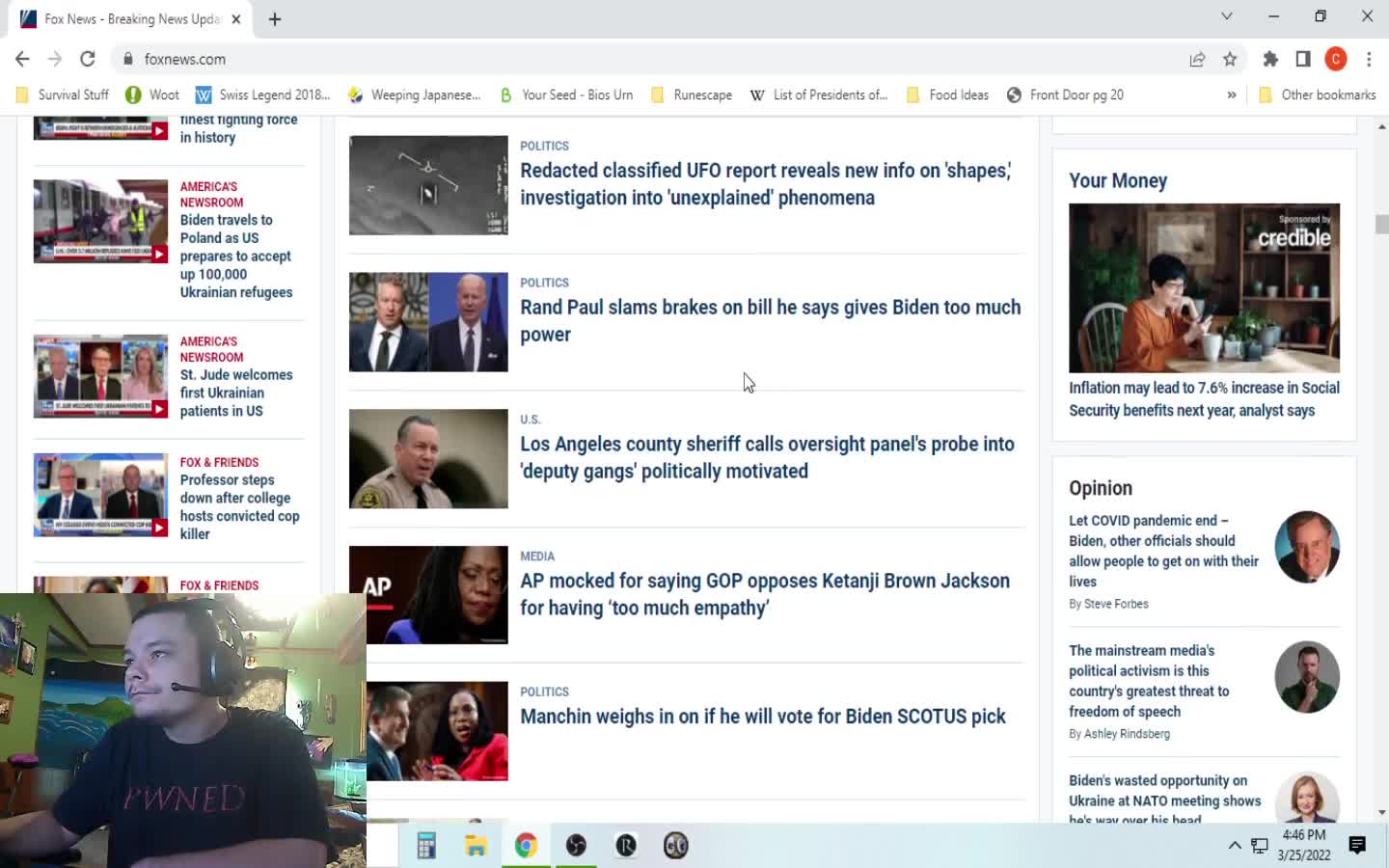Screen dimensions: 1389x868
Task: Open a new tab with the plus button
Action: click(x=275, y=19)
